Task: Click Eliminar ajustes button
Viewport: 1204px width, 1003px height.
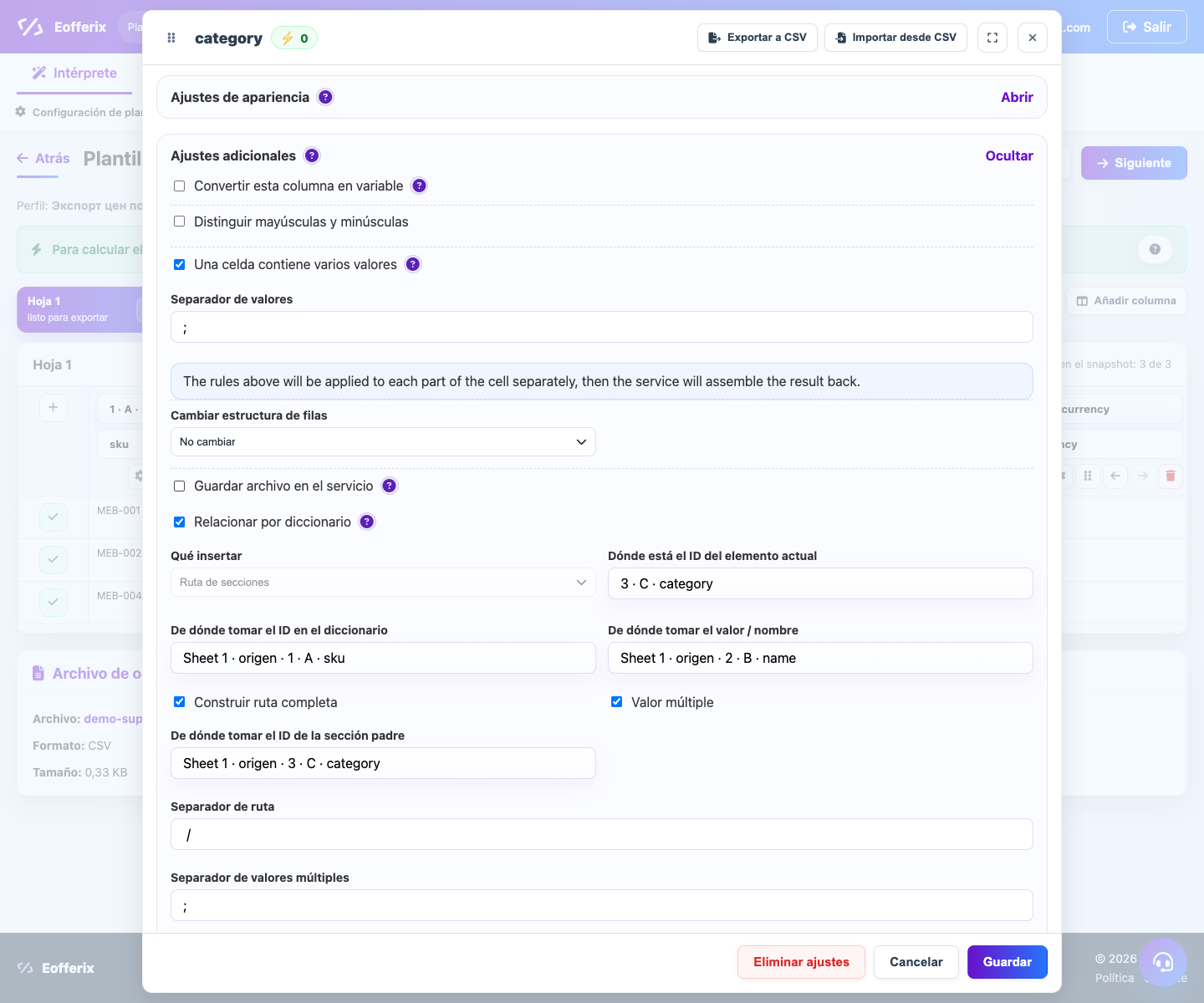Action: click(x=801, y=962)
